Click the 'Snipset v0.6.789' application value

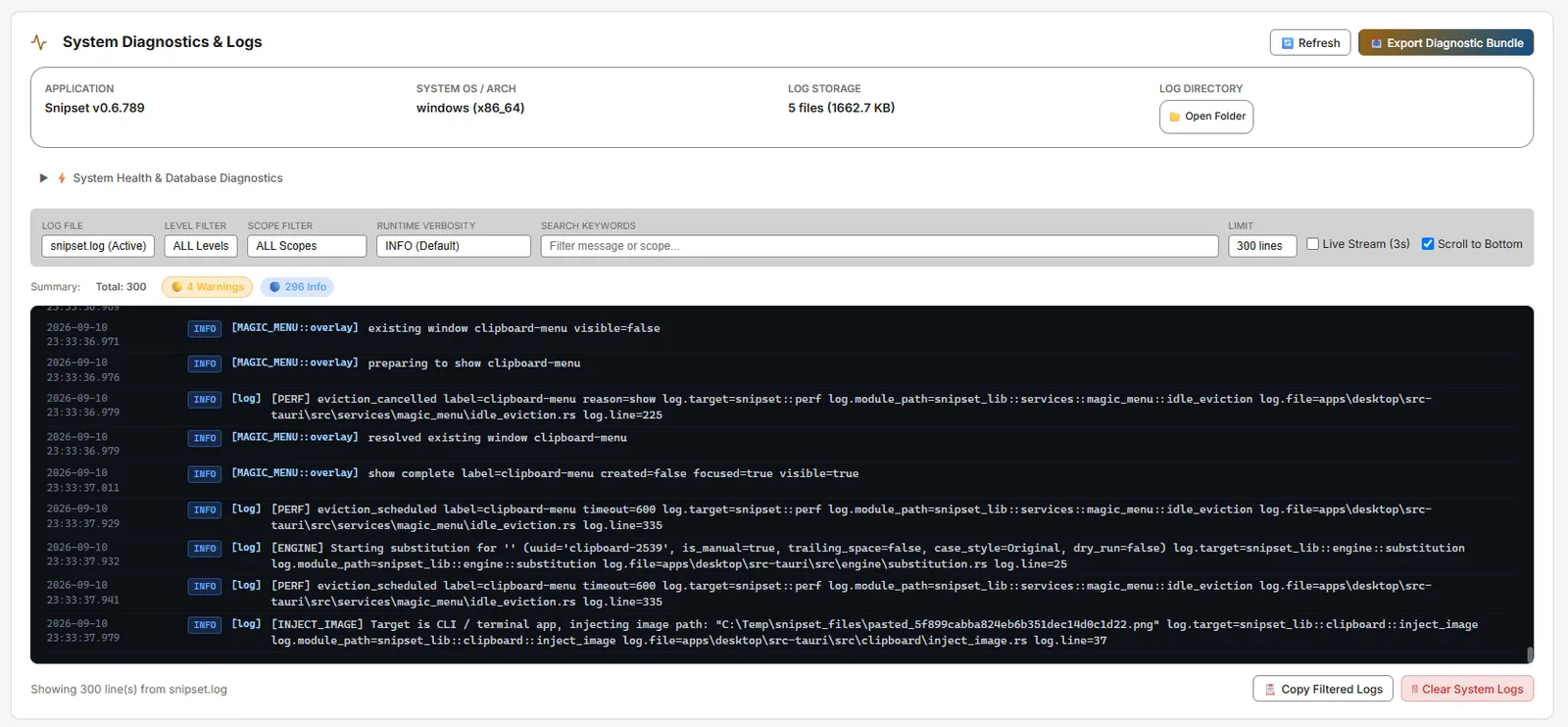[x=95, y=108]
